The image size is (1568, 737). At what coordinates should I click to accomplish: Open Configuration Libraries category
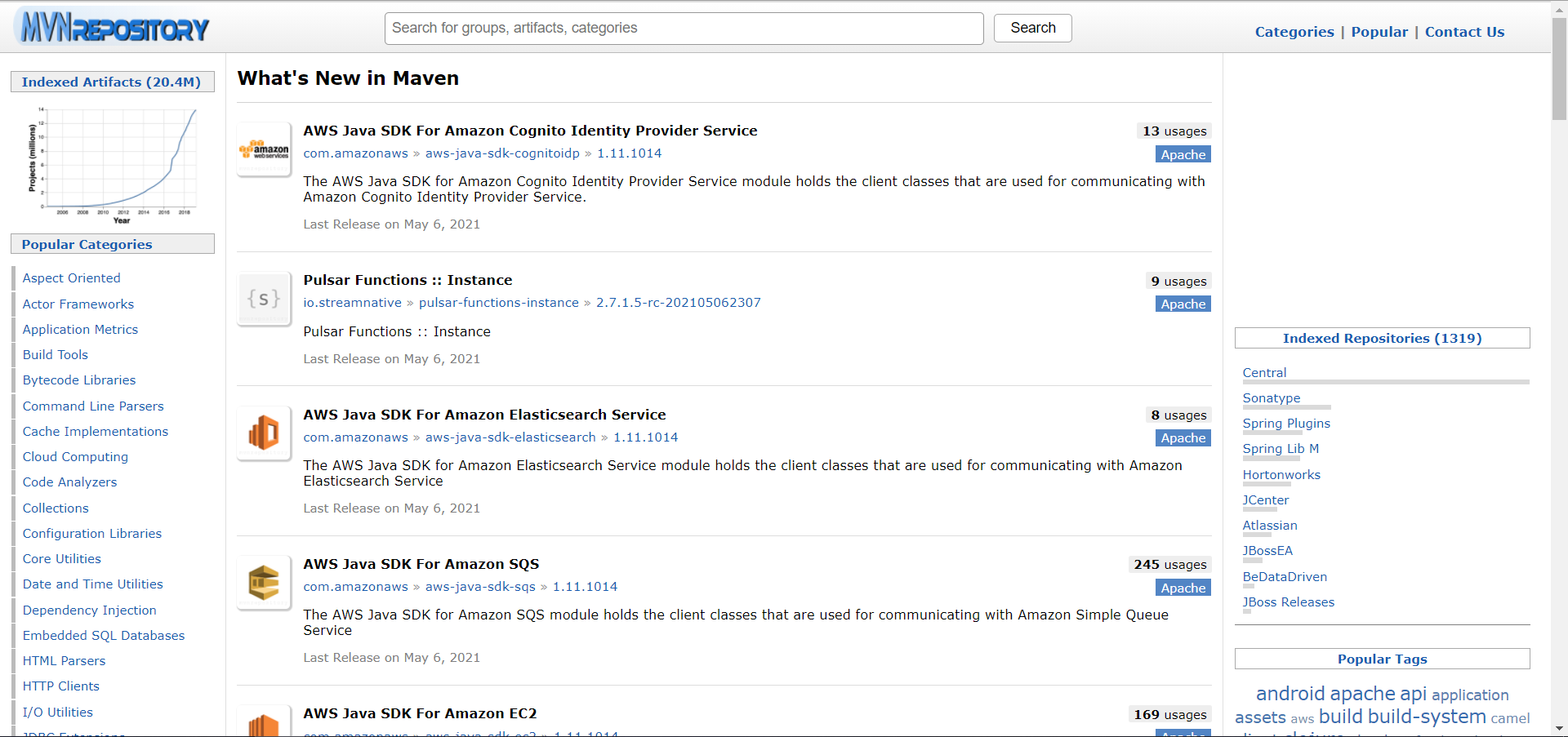pos(92,534)
